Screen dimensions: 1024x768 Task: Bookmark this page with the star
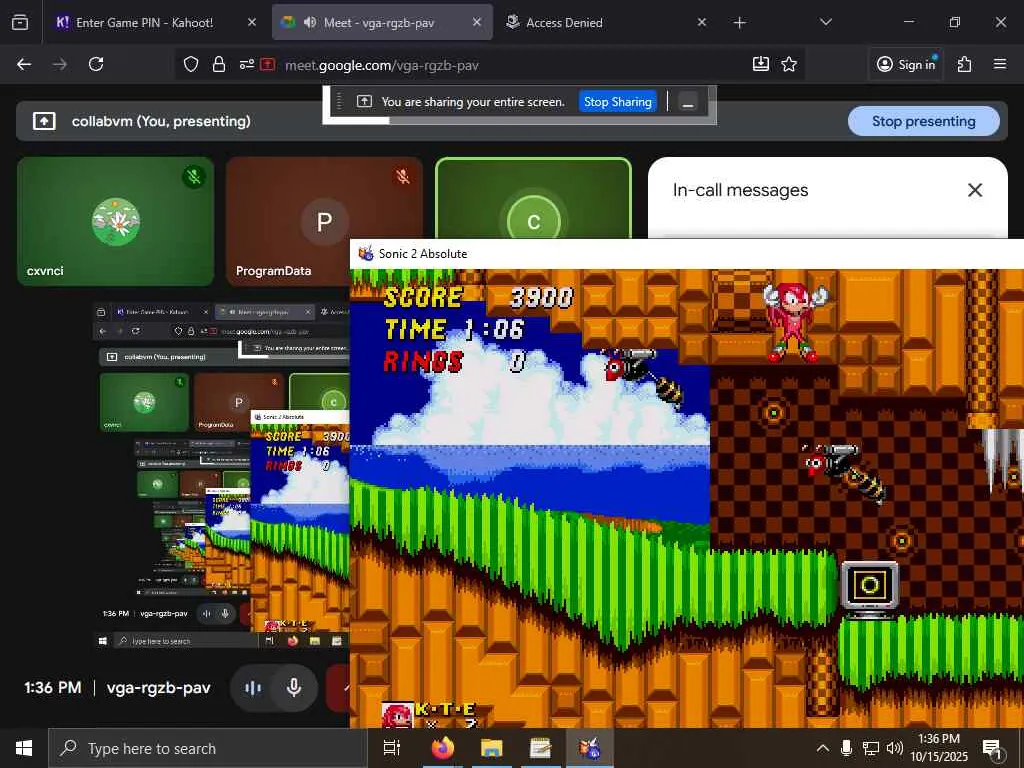pos(789,64)
